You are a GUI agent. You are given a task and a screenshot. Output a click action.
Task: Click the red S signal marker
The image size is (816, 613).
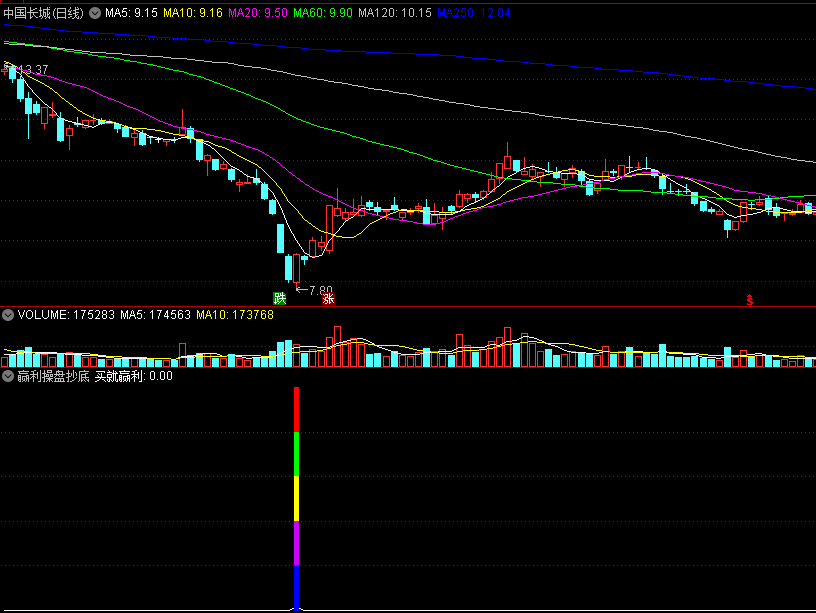point(750,300)
